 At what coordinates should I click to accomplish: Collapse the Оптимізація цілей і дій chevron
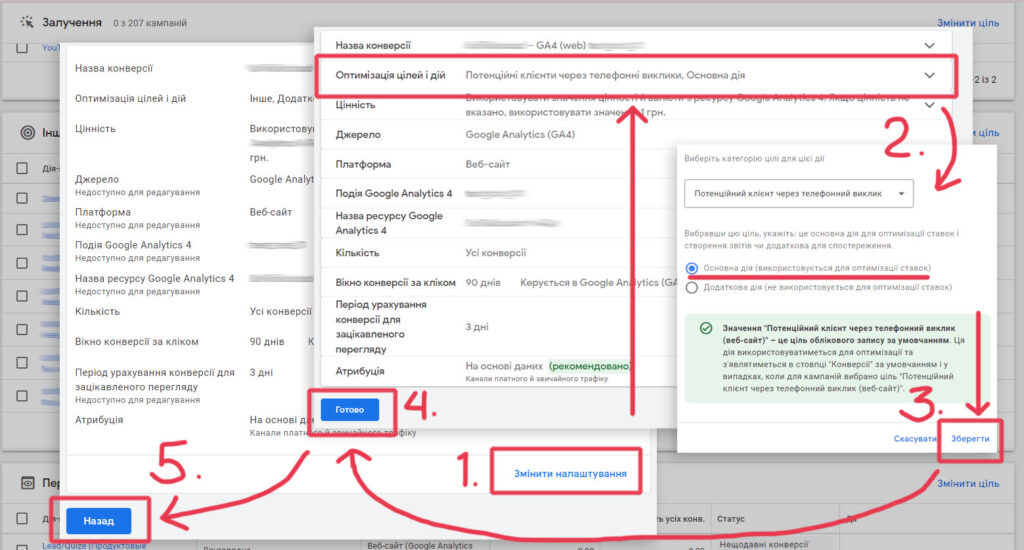pos(930,75)
